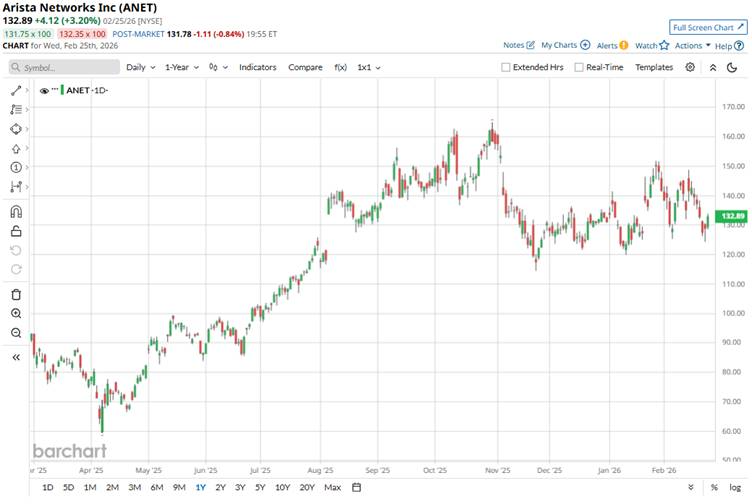The width and height of the screenshot is (752, 504).
Task: Toggle the magnet snap mode icon
Action: [x=16, y=211]
